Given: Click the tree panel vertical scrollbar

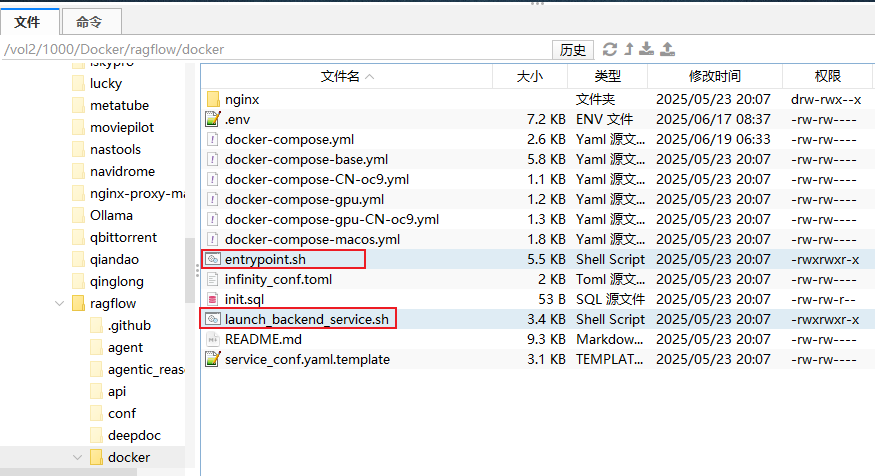Looking at the screenshot, I should coord(190,271).
